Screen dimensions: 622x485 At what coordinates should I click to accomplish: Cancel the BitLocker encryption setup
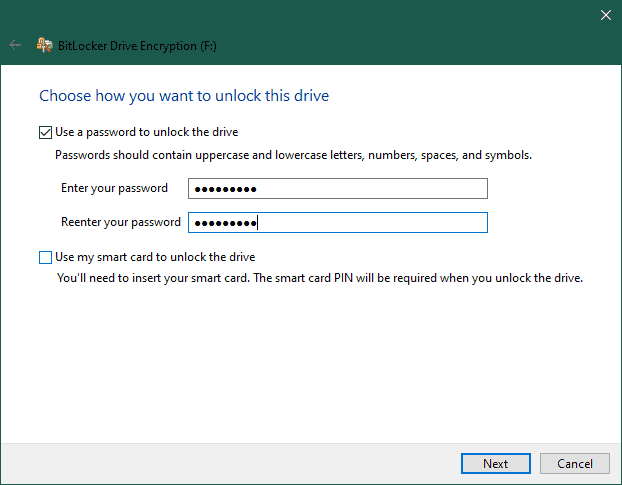[574, 464]
